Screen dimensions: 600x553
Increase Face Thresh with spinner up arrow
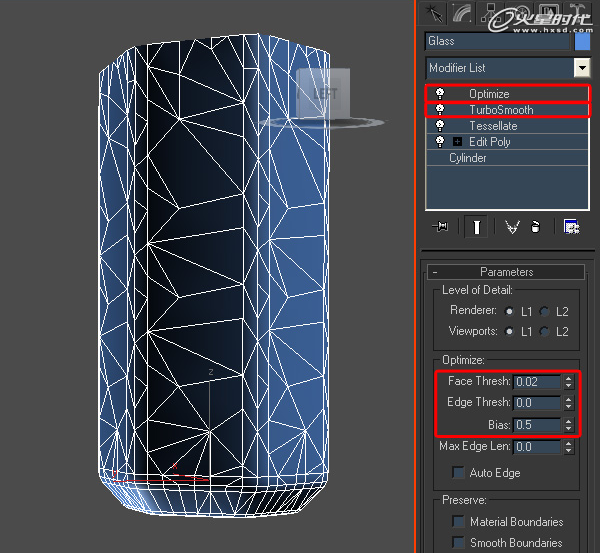click(x=569, y=378)
